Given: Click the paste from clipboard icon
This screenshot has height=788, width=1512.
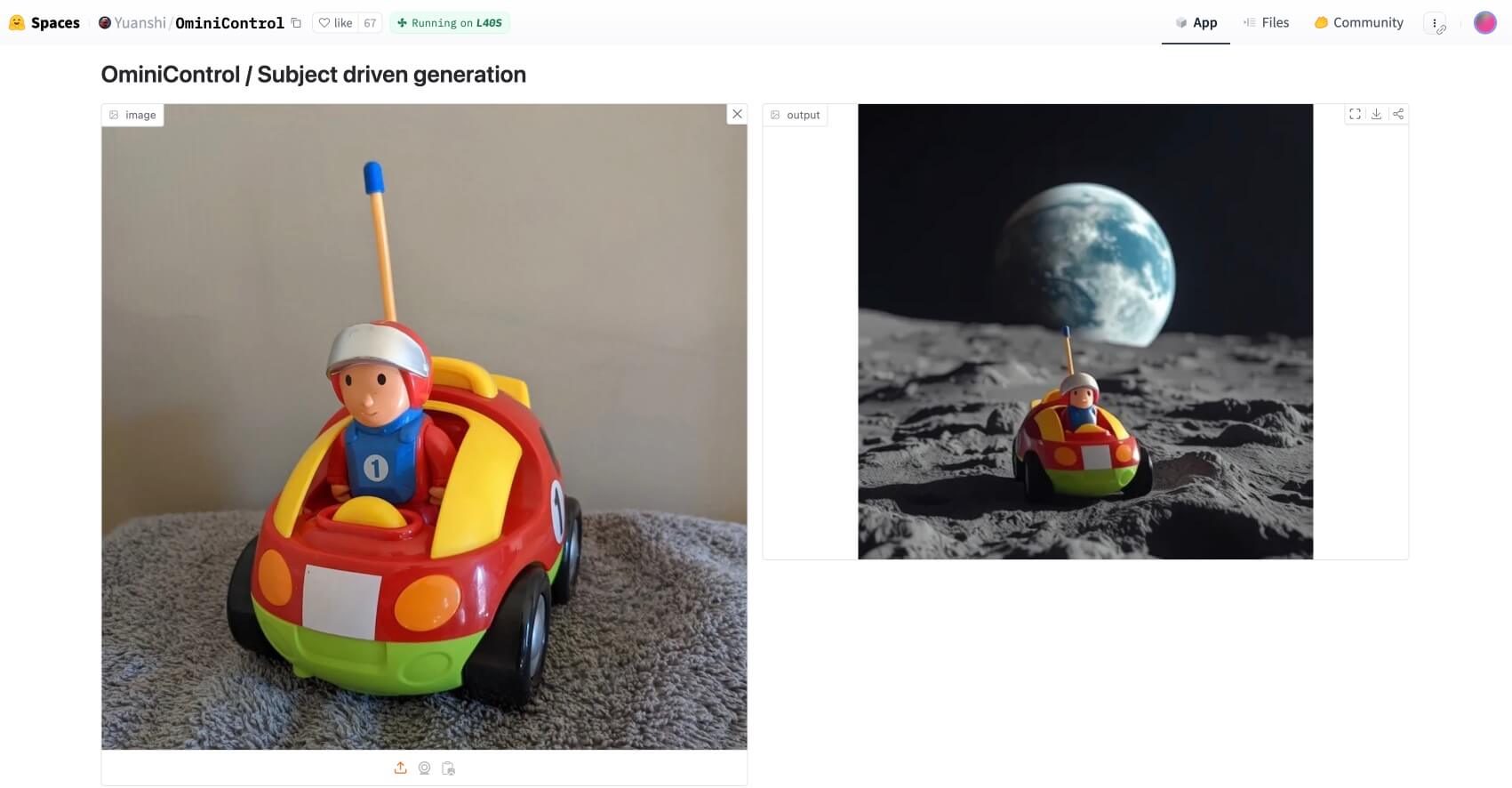Looking at the screenshot, I should [x=448, y=768].
